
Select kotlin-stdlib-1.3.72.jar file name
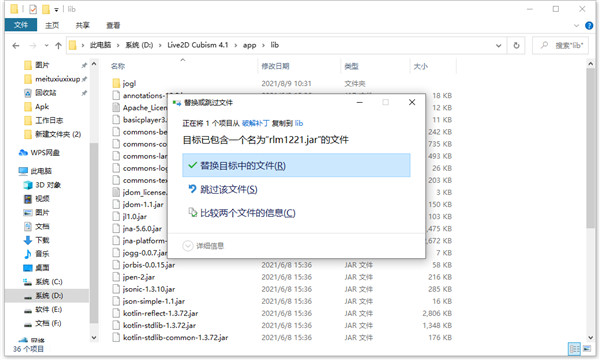click(159, 325)
